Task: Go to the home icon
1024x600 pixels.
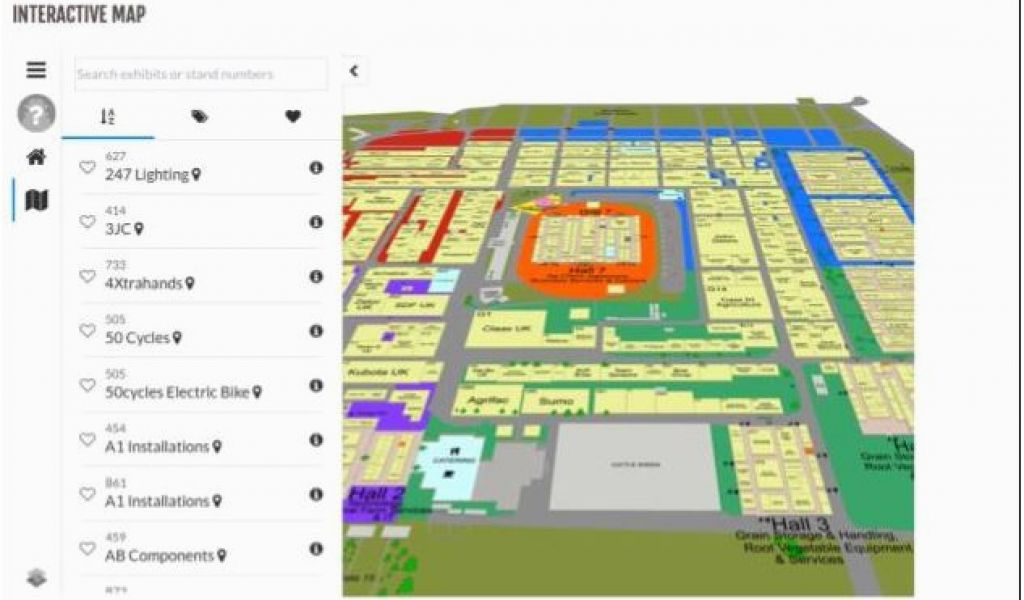Action: pos(36,157)
